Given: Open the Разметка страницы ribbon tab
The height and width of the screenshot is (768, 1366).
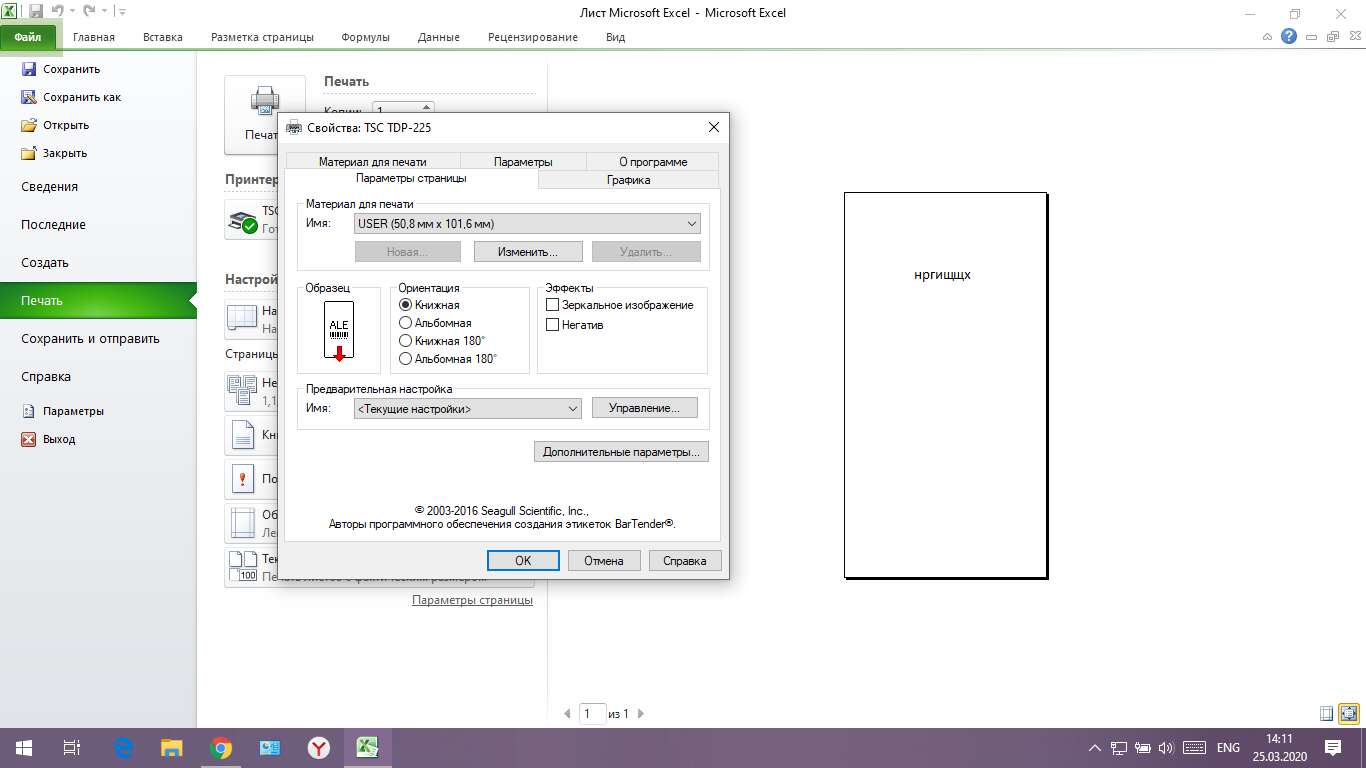Looking at the screenshot, I should click(262, 37).
